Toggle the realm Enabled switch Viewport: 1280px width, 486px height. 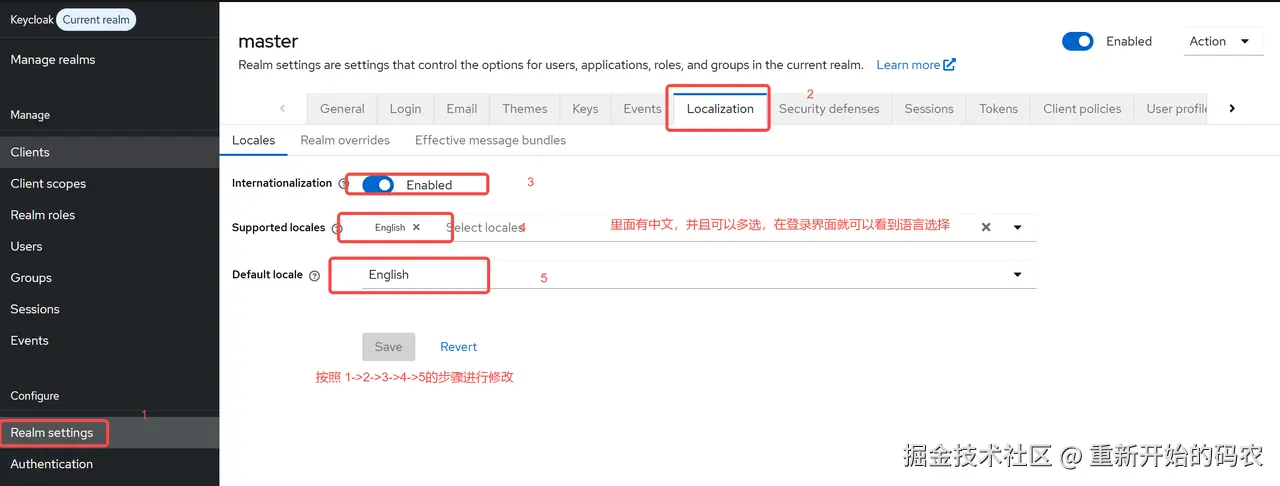tap(1078, 41)
